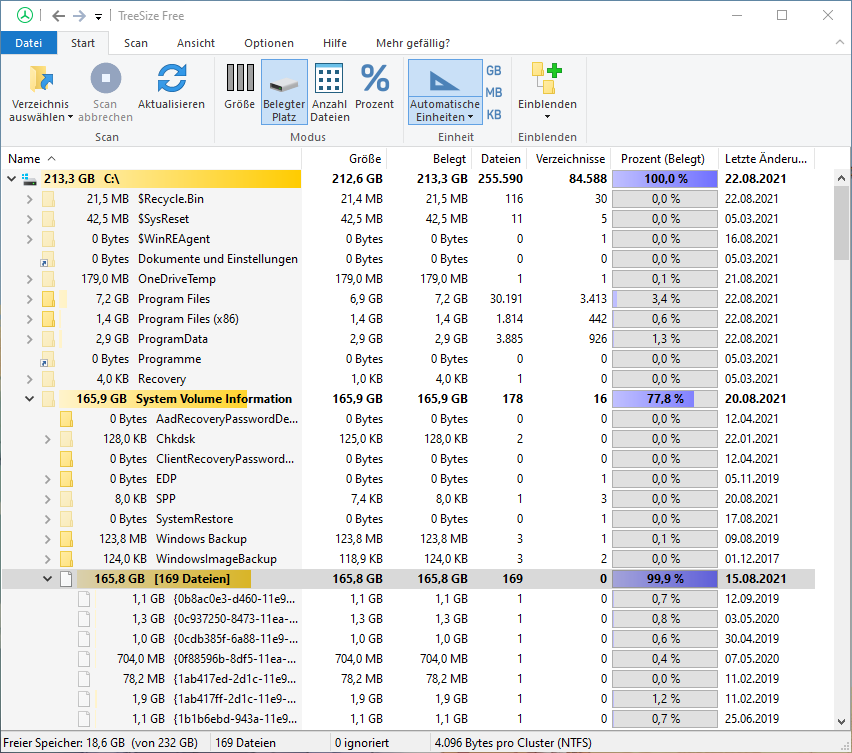This screenshot has height=753, width=852.
Task: Toggle the Belegter Platz mode
Action: [284, 90]
